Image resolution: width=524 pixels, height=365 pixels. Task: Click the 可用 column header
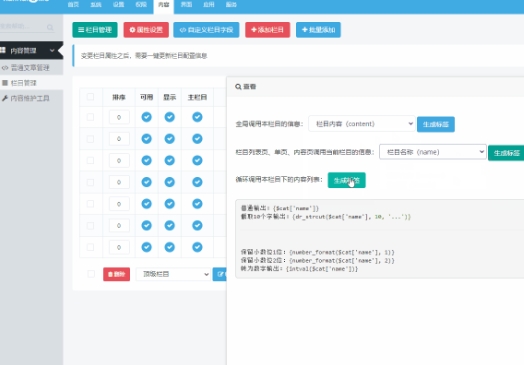coord(146,97)
